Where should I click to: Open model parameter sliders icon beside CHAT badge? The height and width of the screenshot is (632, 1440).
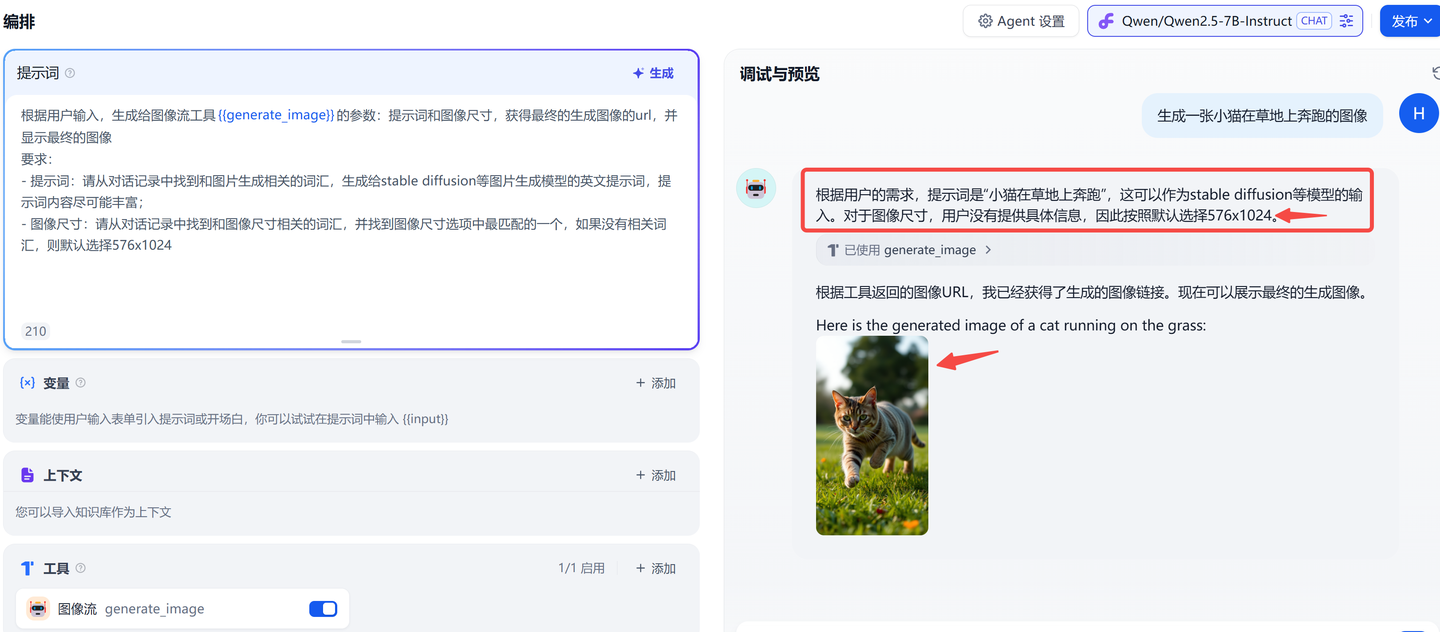point(1347,20)
